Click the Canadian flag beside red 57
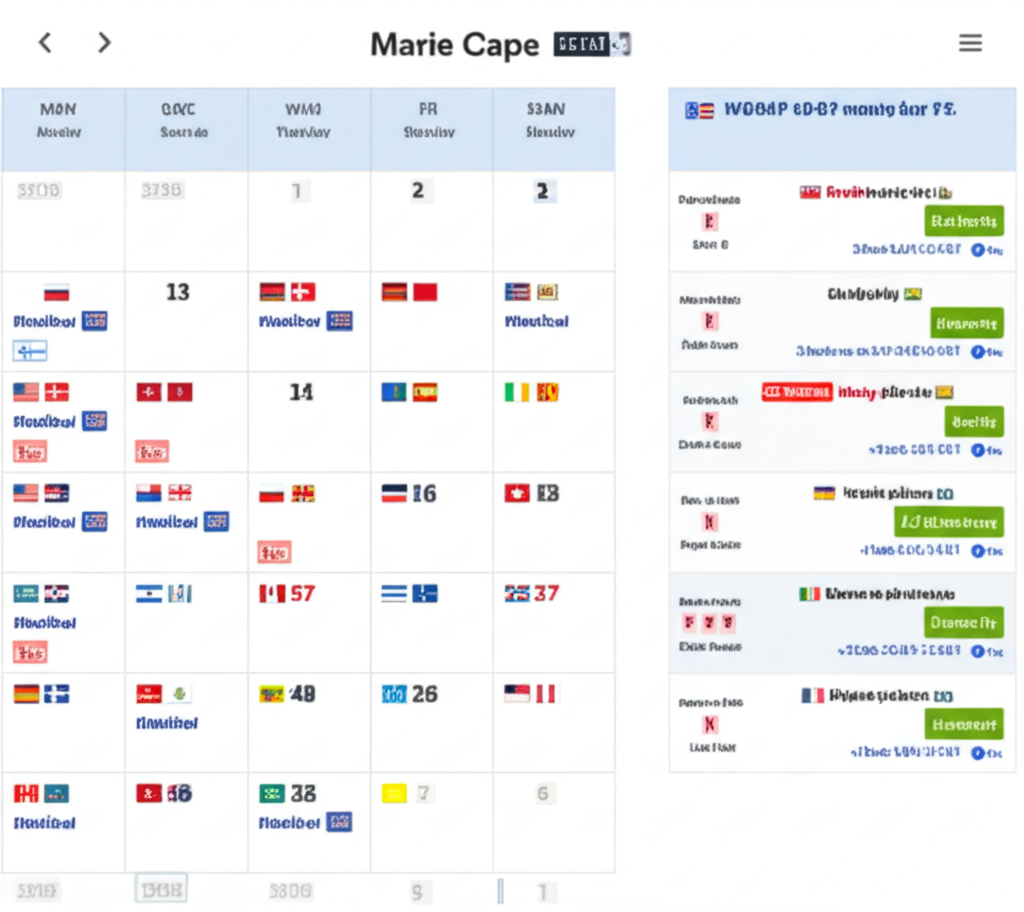 (272, 594)
